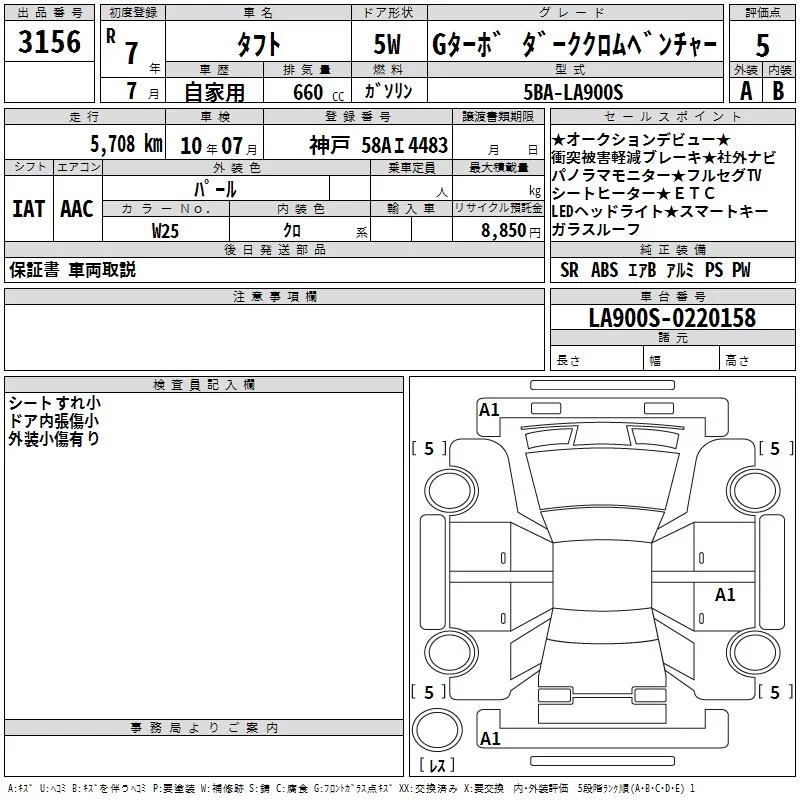Select chassis number LA900S-0220158
800x800 pixels.
click(672, 317)
